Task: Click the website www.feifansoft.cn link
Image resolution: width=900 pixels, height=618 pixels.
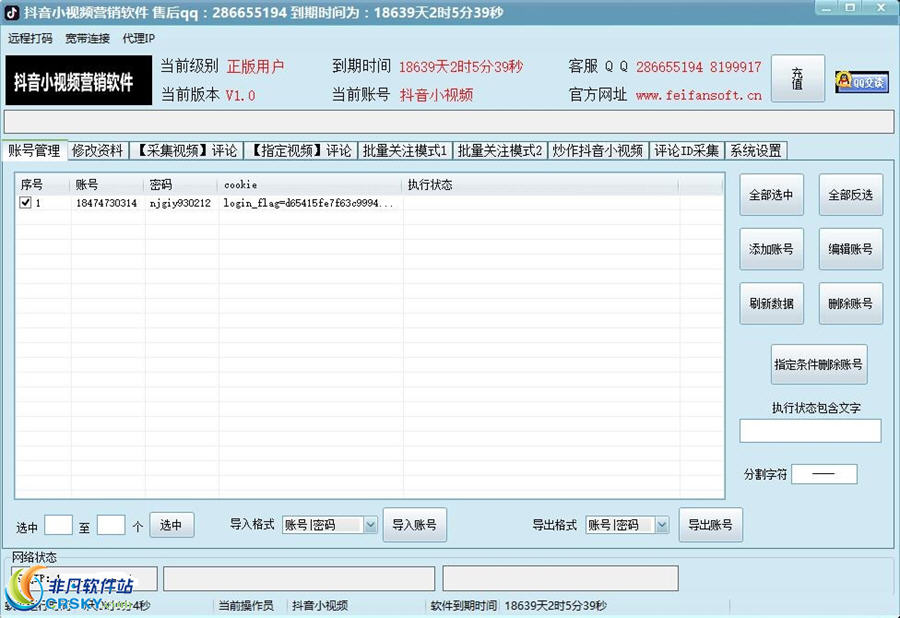Action: click(699, 95)
